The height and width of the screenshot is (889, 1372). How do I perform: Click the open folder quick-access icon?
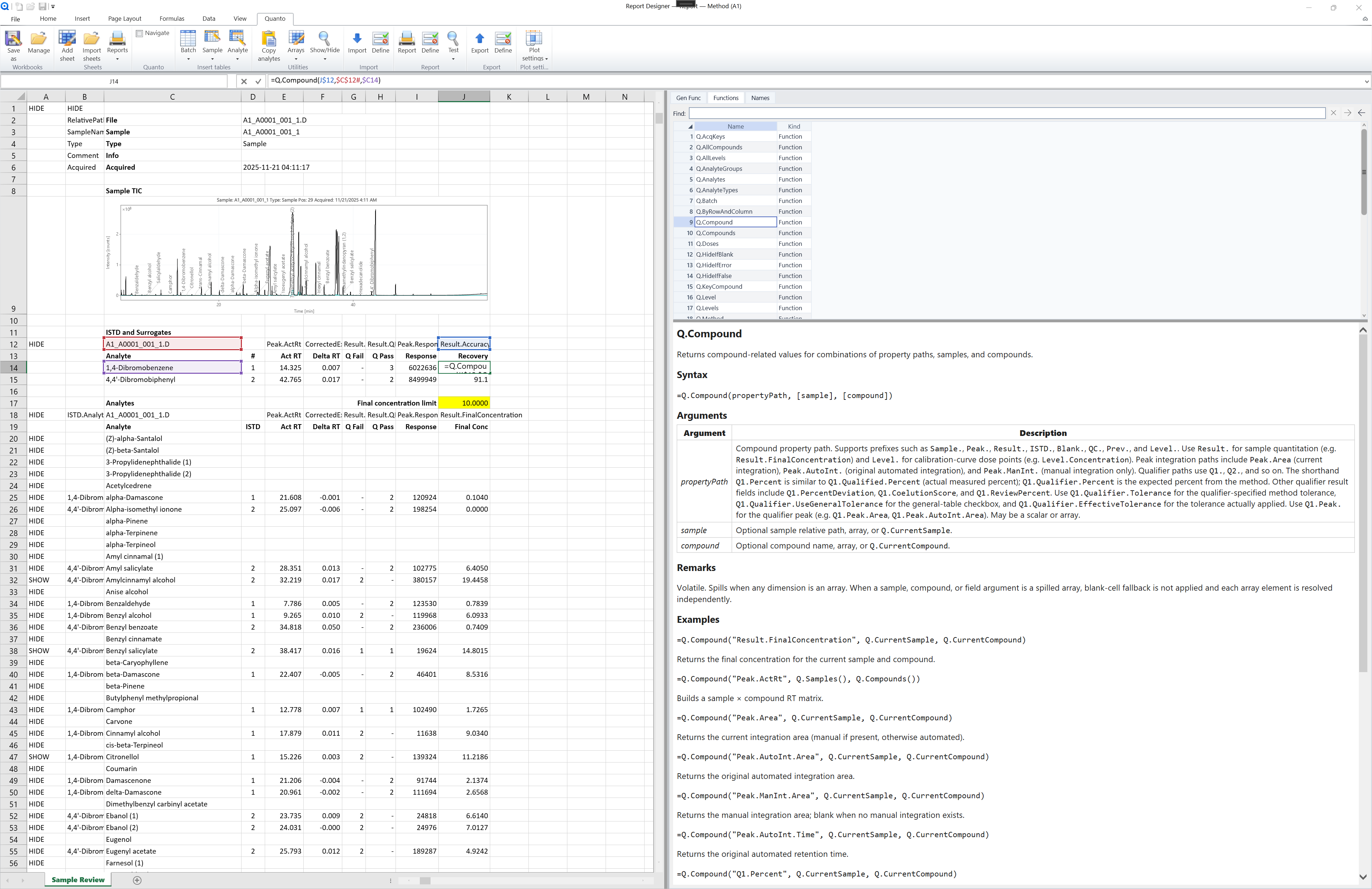(x=31, y=6)
